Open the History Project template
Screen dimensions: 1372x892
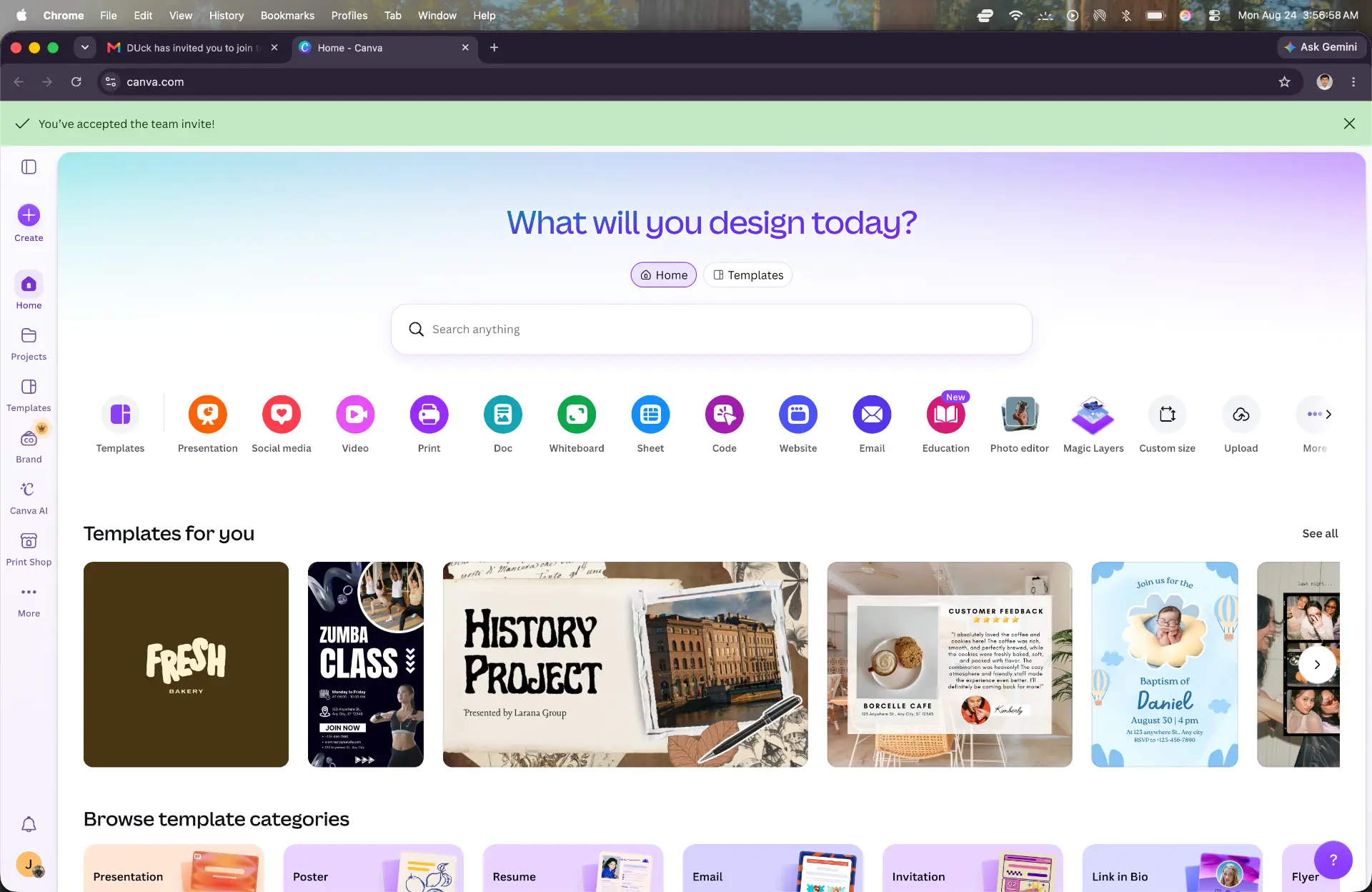click(625, 665)
